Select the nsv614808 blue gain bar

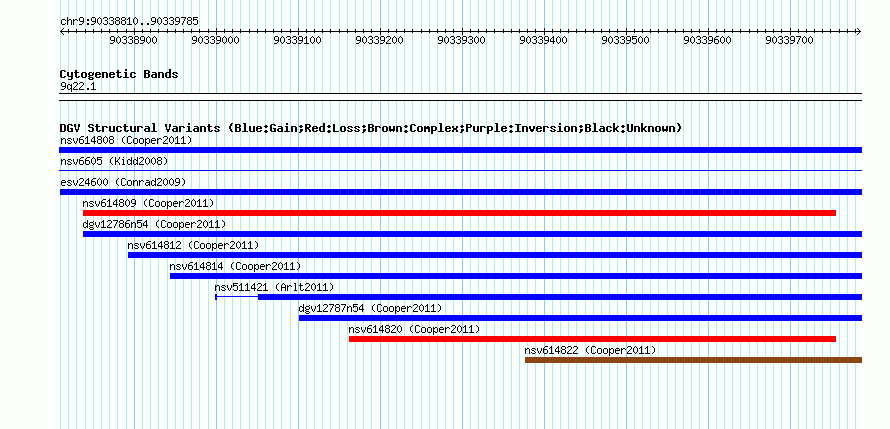click(460, 150)
